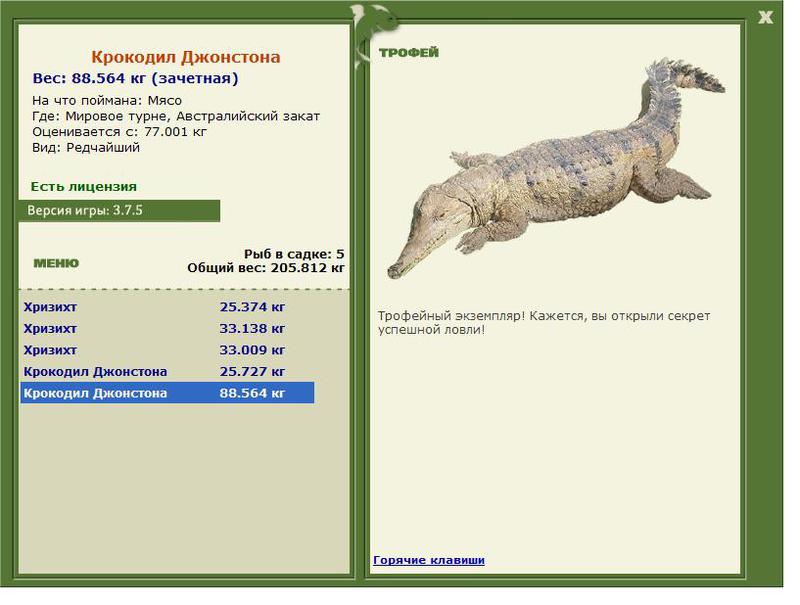
Task: Select the Хризихт 33.009 кг row
Action: tap(167, 350)
